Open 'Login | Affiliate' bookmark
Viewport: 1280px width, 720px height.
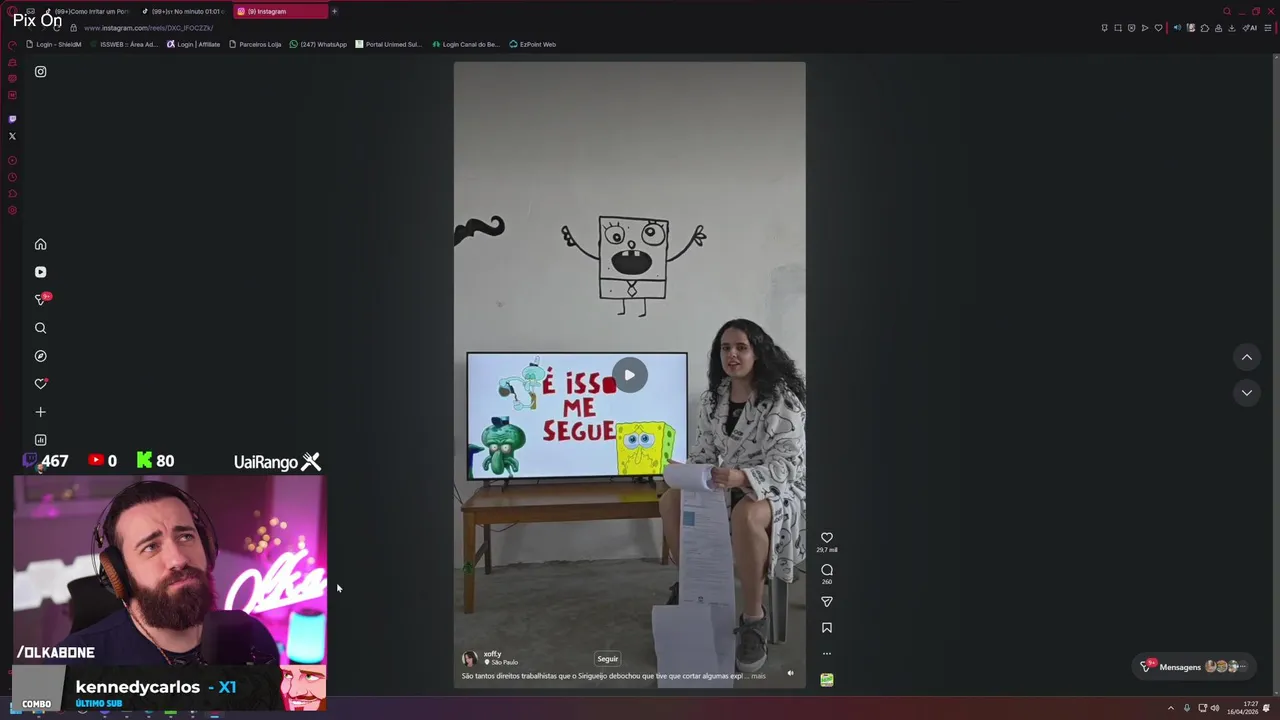194,44
